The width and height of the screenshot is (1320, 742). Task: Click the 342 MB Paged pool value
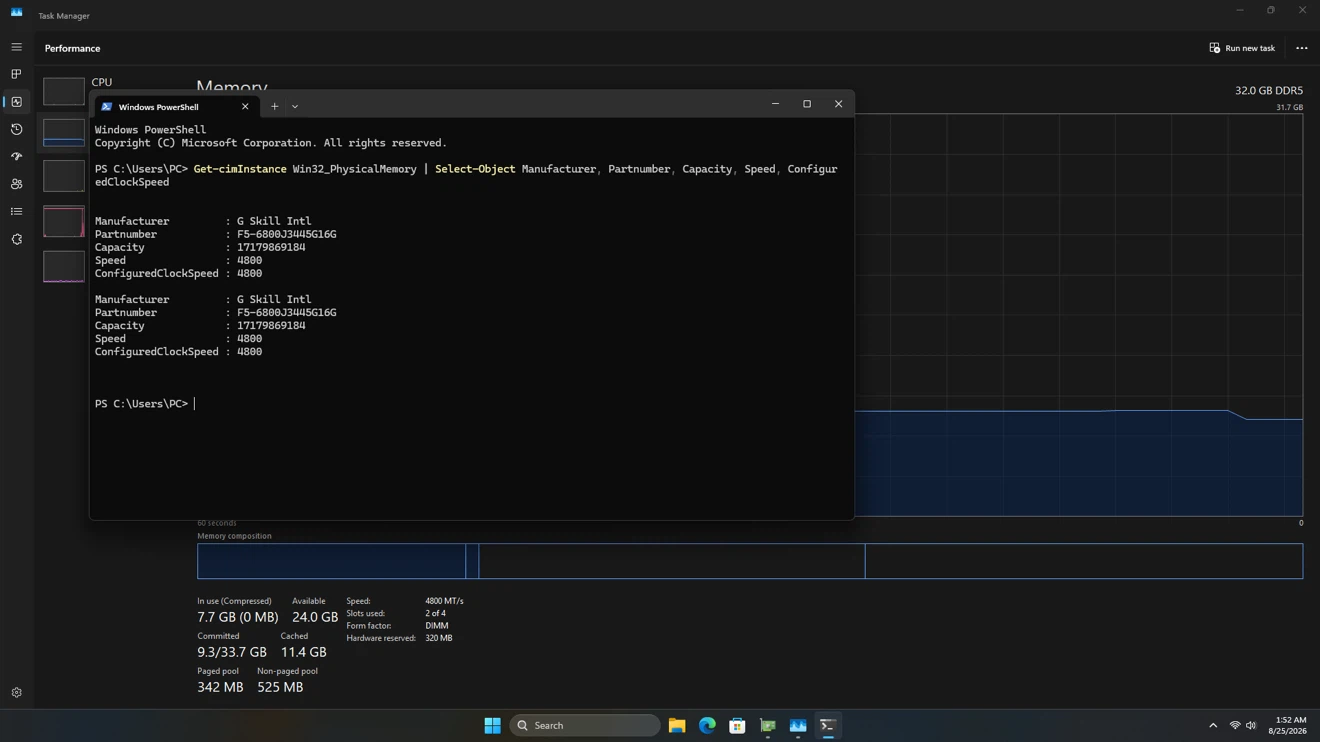tap(220, 687)
